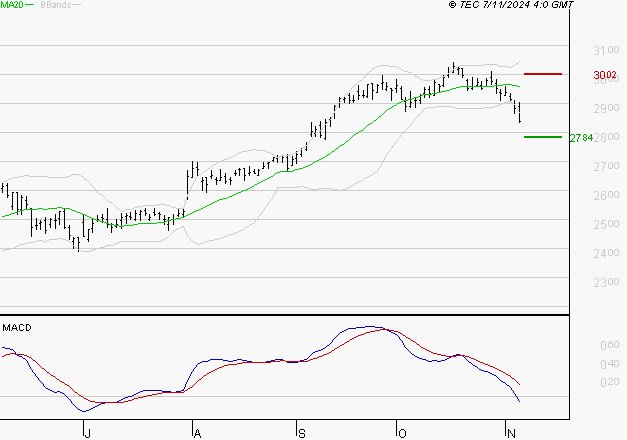Click the BBands legend label
Image resolution: width=627 pixels, height=440 pixels.
tap(56, 5)
